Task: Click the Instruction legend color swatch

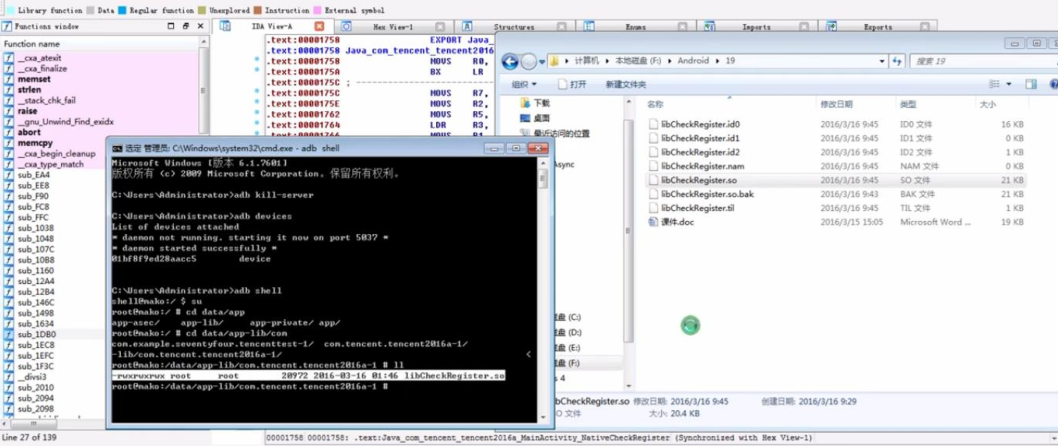Action: 256,10
